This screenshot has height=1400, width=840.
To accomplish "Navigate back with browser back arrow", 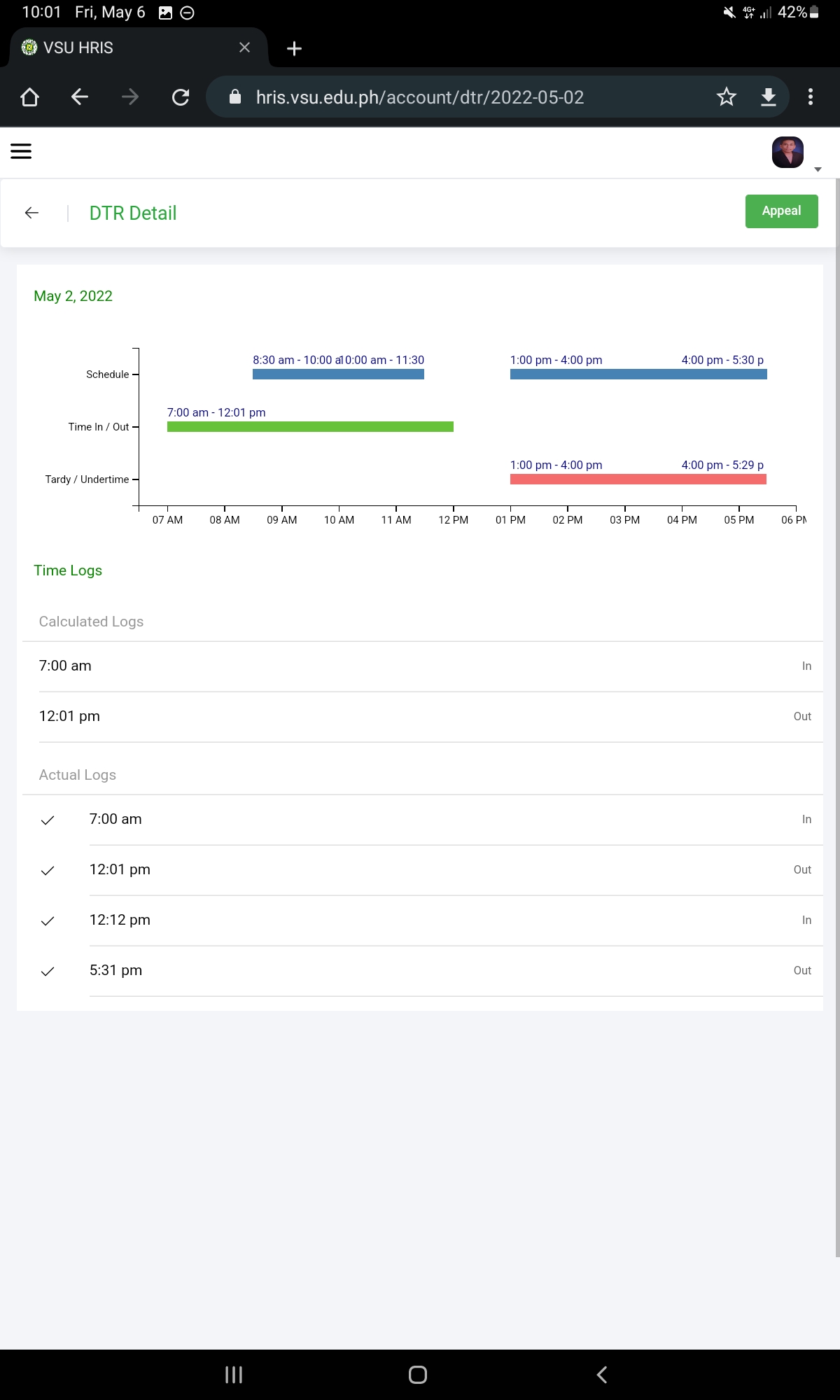I will 80,97.
